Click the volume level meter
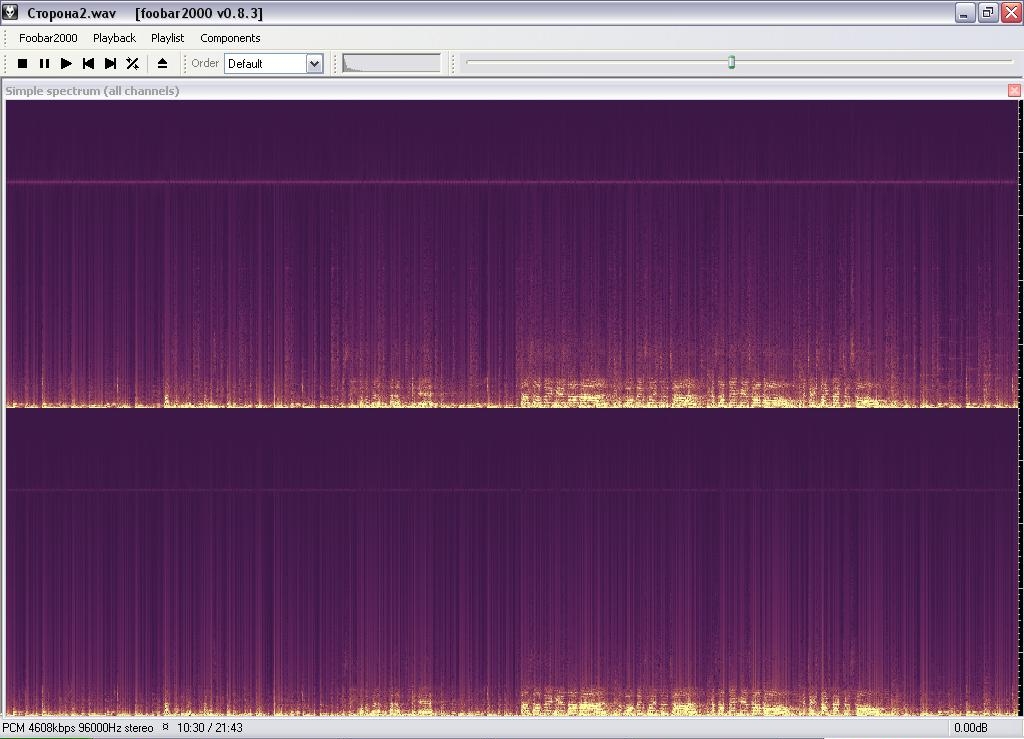1024x739 pixels. click(x=391, y=63)
